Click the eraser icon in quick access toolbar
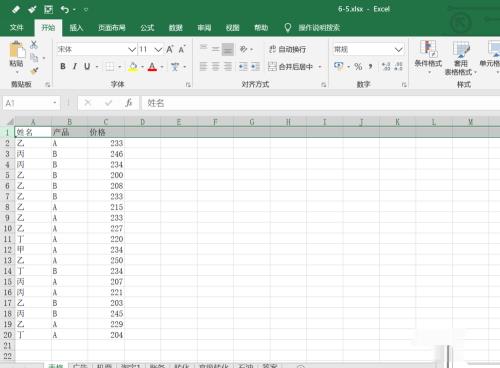This screenshot has width=500, height=368. click(16, 9)
